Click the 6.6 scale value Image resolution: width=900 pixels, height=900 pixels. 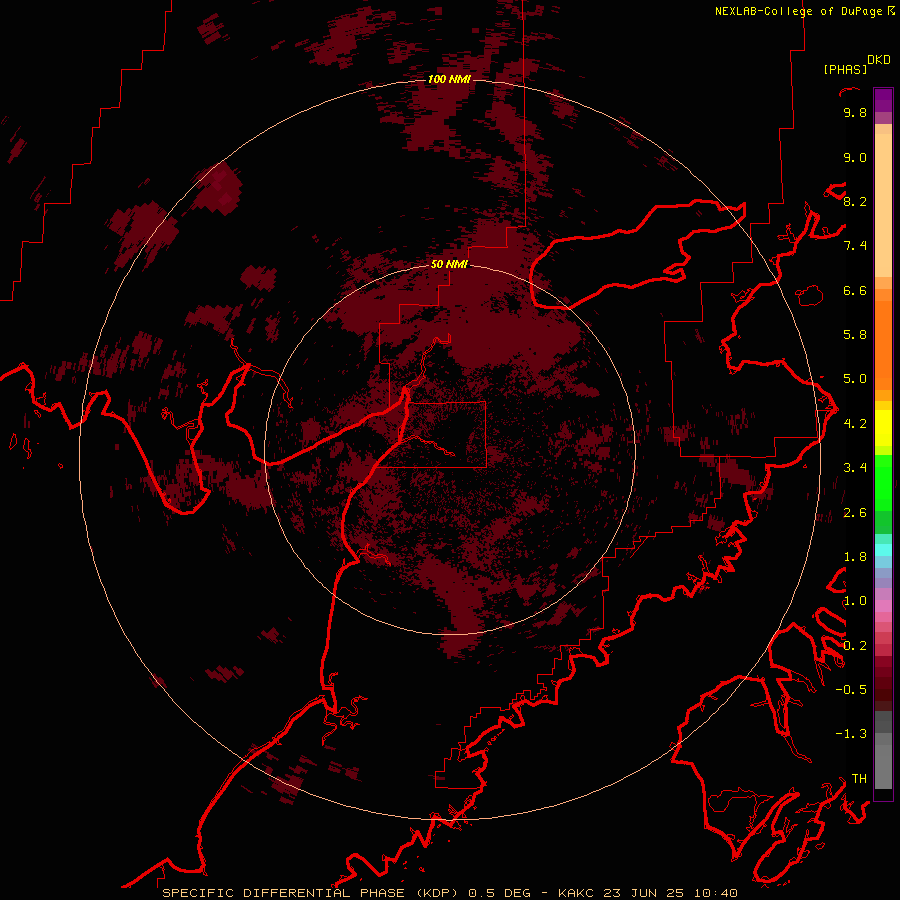coord(855,290)
